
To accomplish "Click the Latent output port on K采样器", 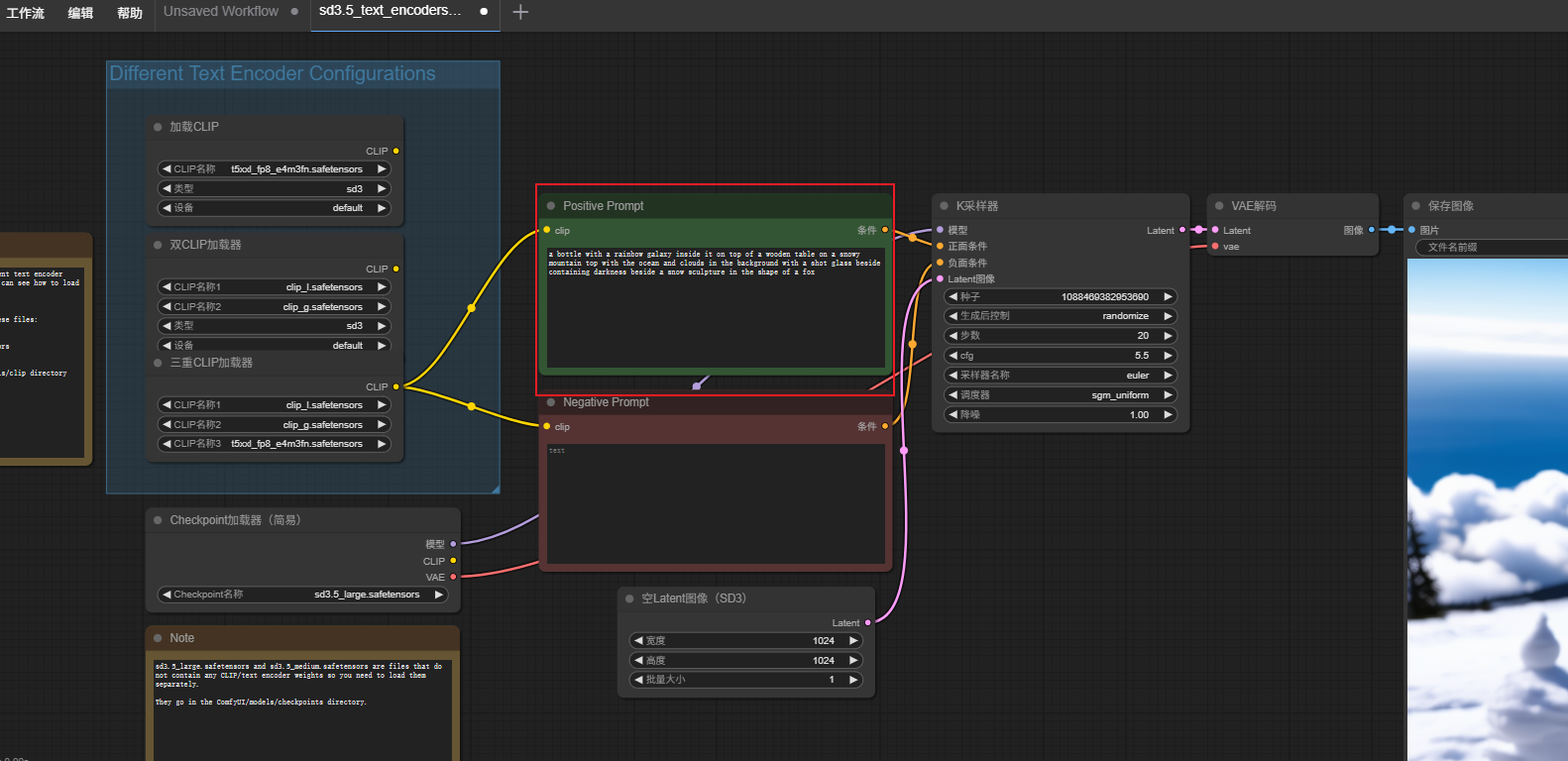I will (x=1182, y=230).
